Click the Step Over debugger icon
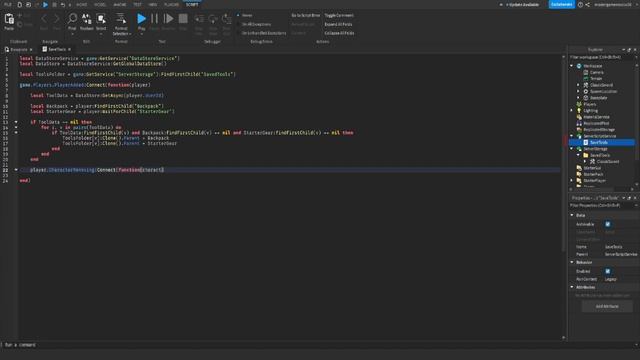 pyautogui.click(x=213, y=19)
